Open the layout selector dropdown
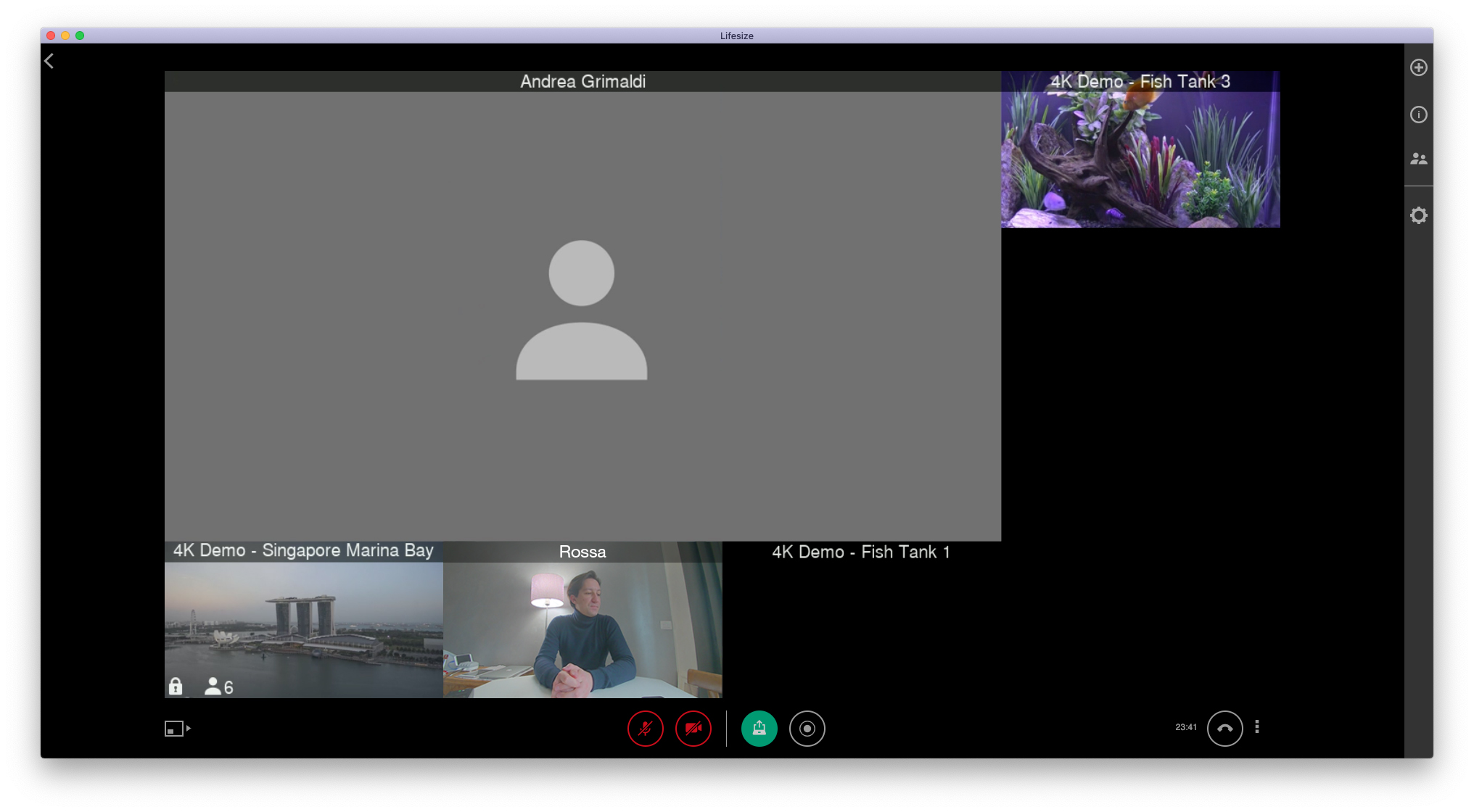Viewport: 1474px width, 812px height. [x=177, y=728]
